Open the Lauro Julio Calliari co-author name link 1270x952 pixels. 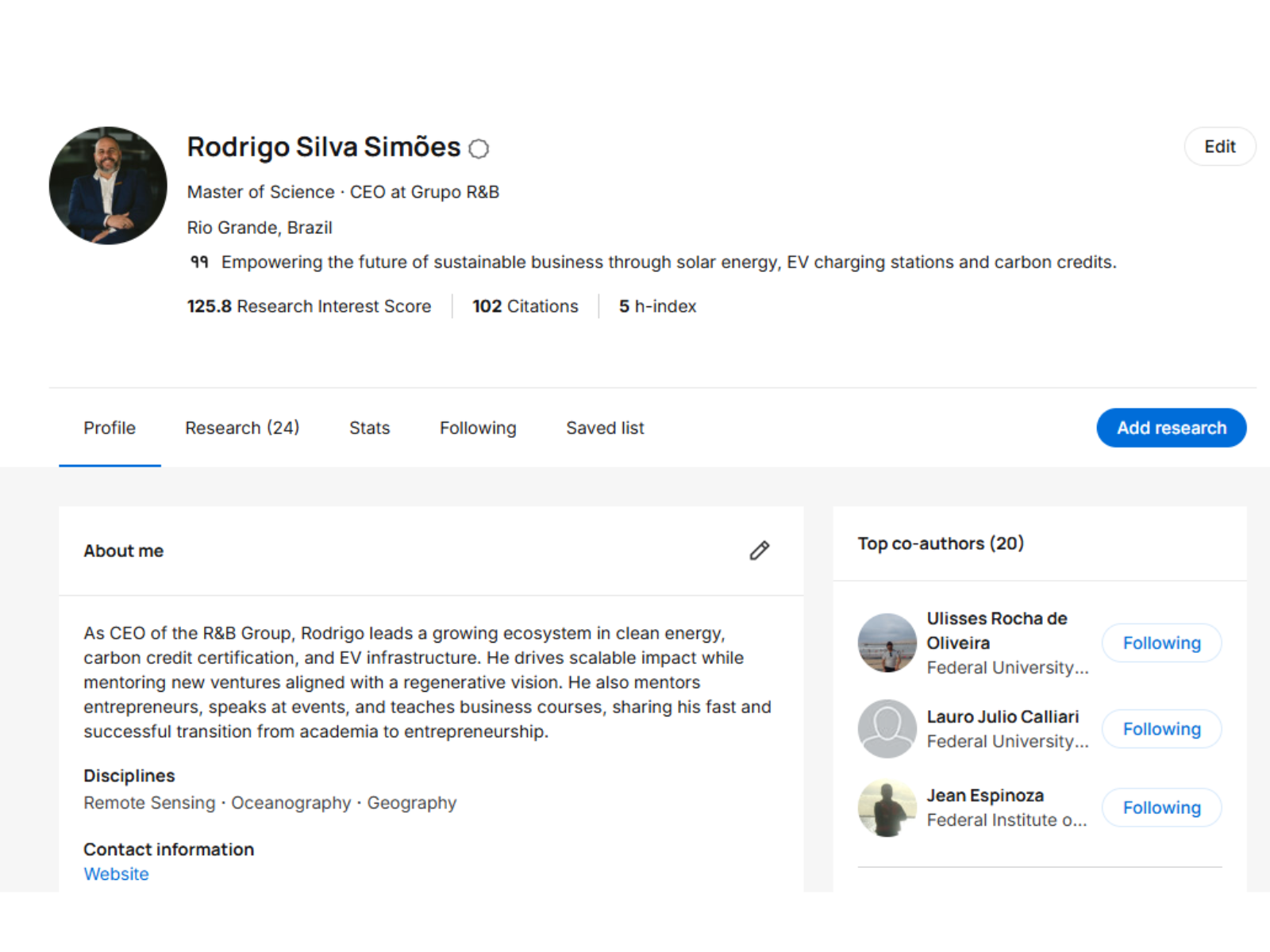click(1003, 716)
